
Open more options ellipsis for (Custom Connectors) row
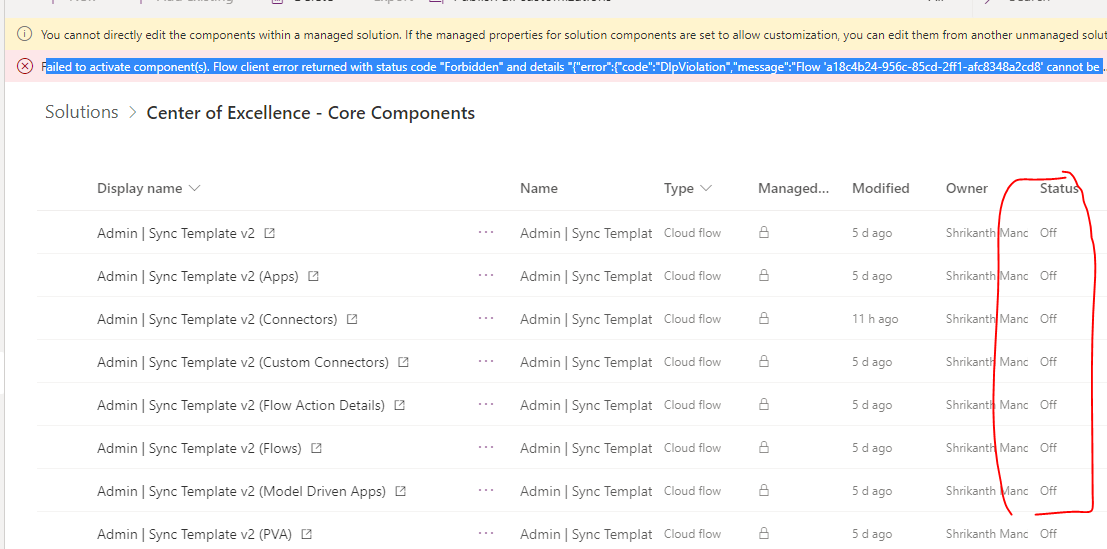[x=486, y=361]
